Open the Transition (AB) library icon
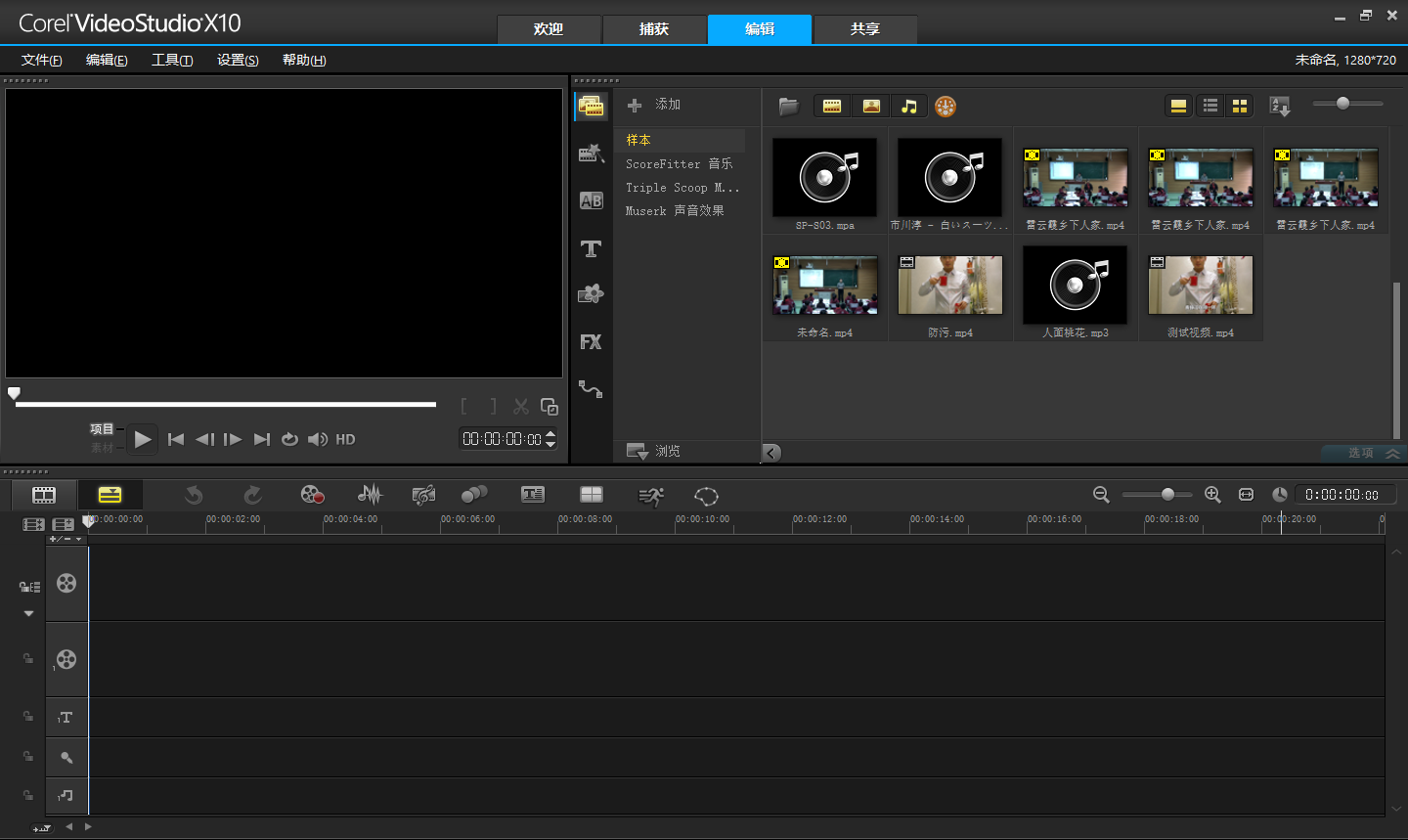This screenshot has height=840, width=1408. pyautogui.click(x=591, y=200)
